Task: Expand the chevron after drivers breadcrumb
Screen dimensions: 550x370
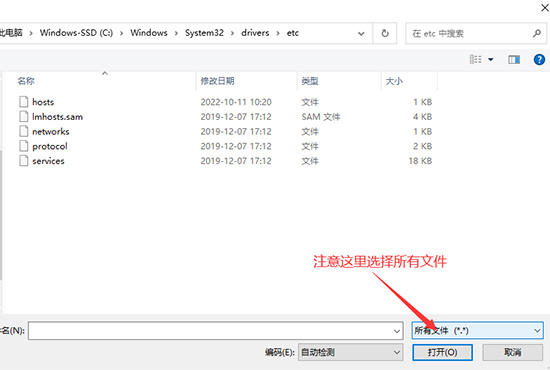Action: pos(278,33)
